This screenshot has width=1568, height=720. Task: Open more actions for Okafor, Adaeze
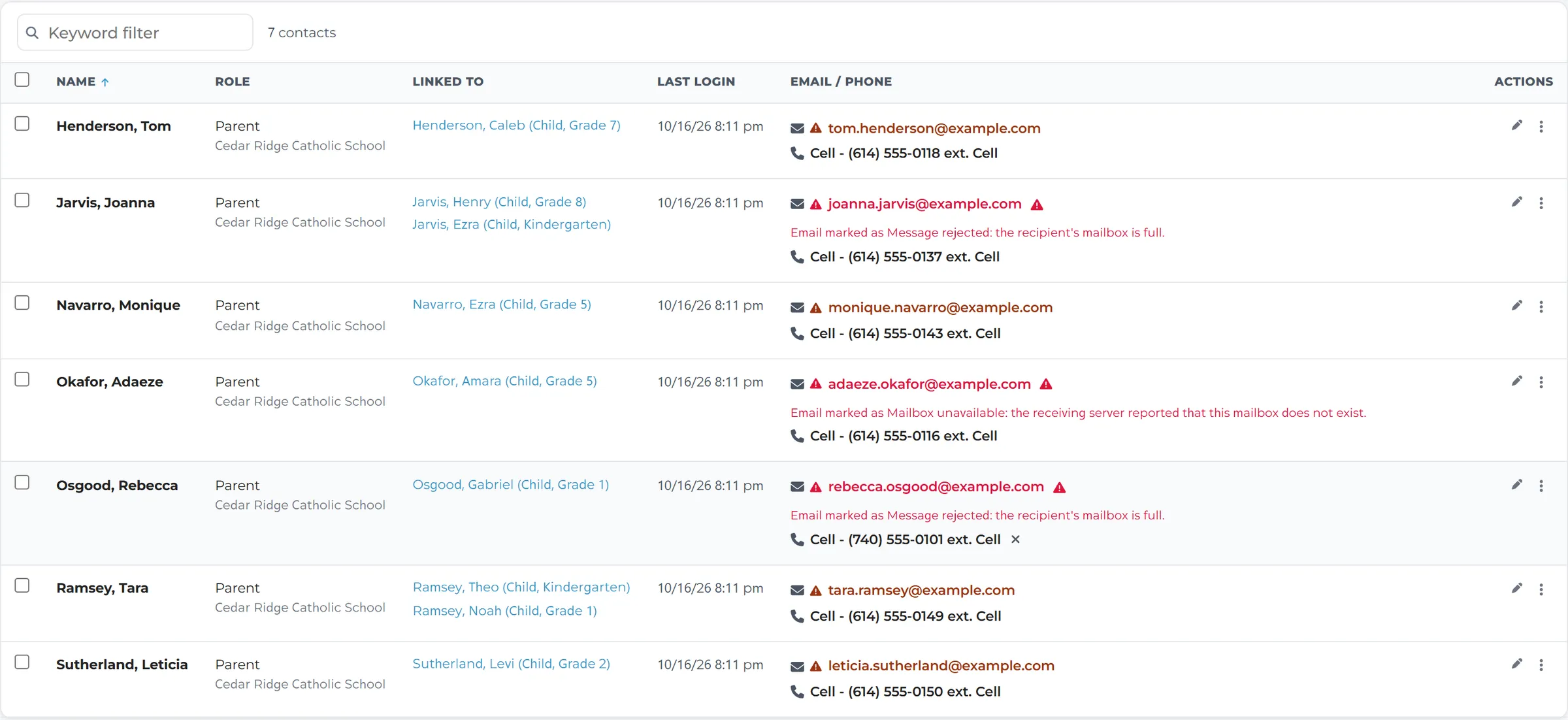1541,382
